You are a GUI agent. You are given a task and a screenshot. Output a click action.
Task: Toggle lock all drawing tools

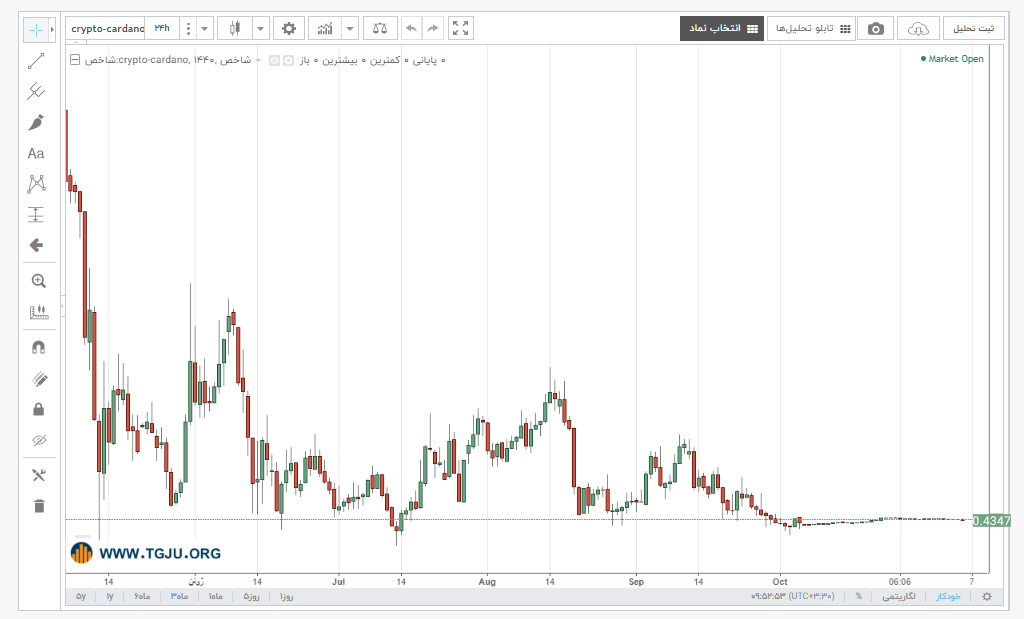[x=39, y=409]
